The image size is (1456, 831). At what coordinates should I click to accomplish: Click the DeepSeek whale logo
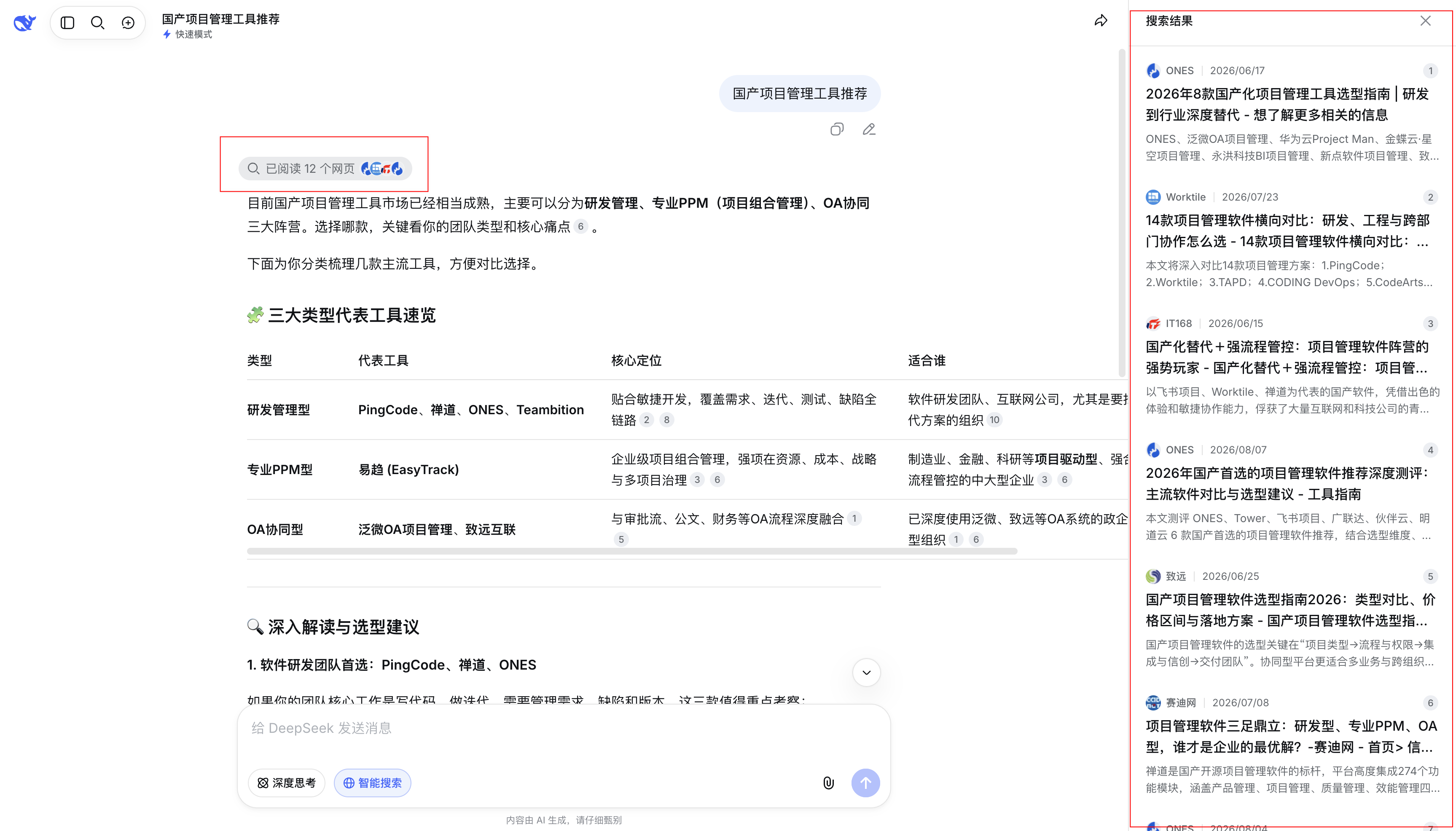pos(25,23)
